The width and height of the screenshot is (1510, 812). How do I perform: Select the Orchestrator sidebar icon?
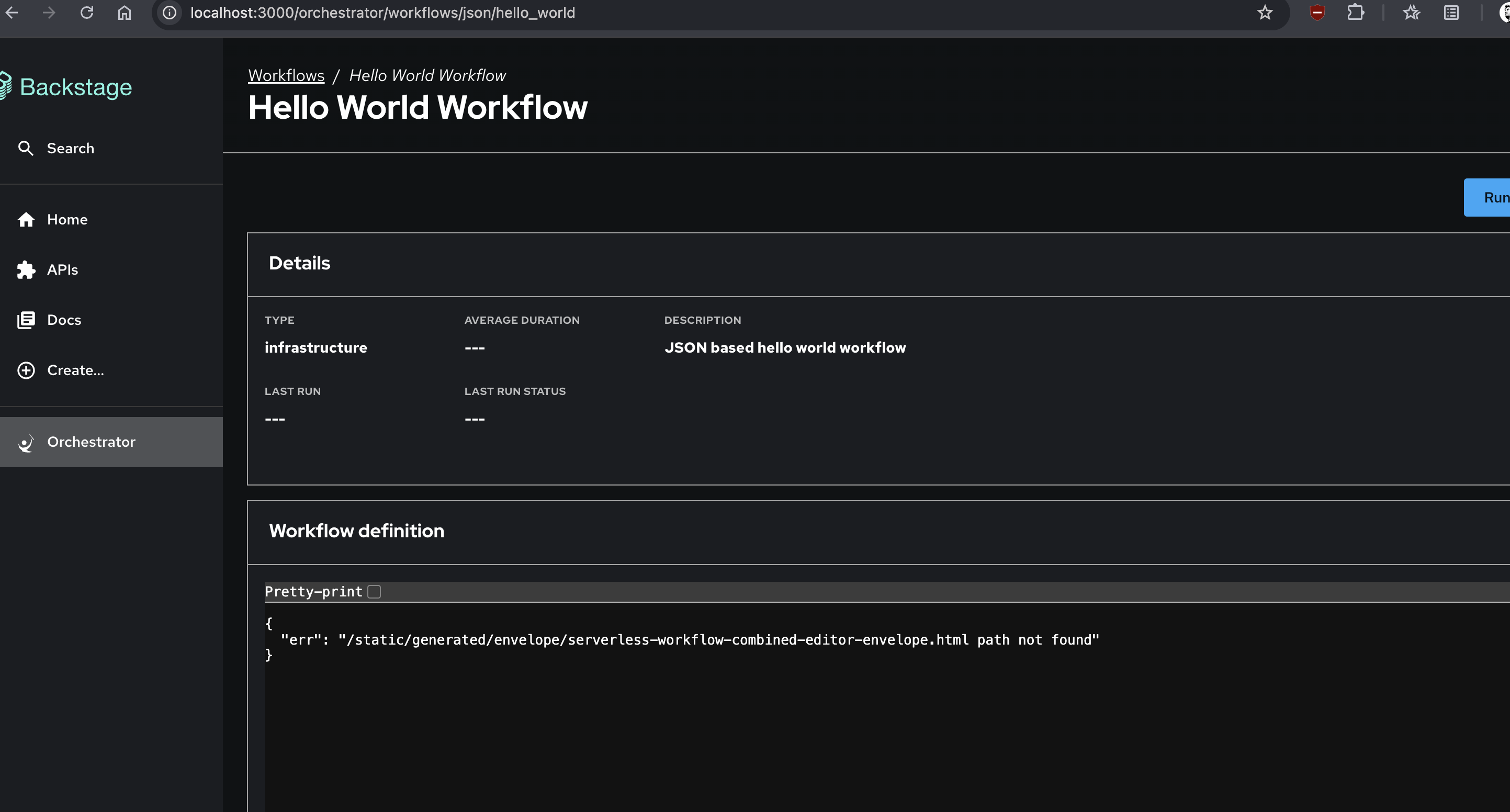click(x=26, y=442)
